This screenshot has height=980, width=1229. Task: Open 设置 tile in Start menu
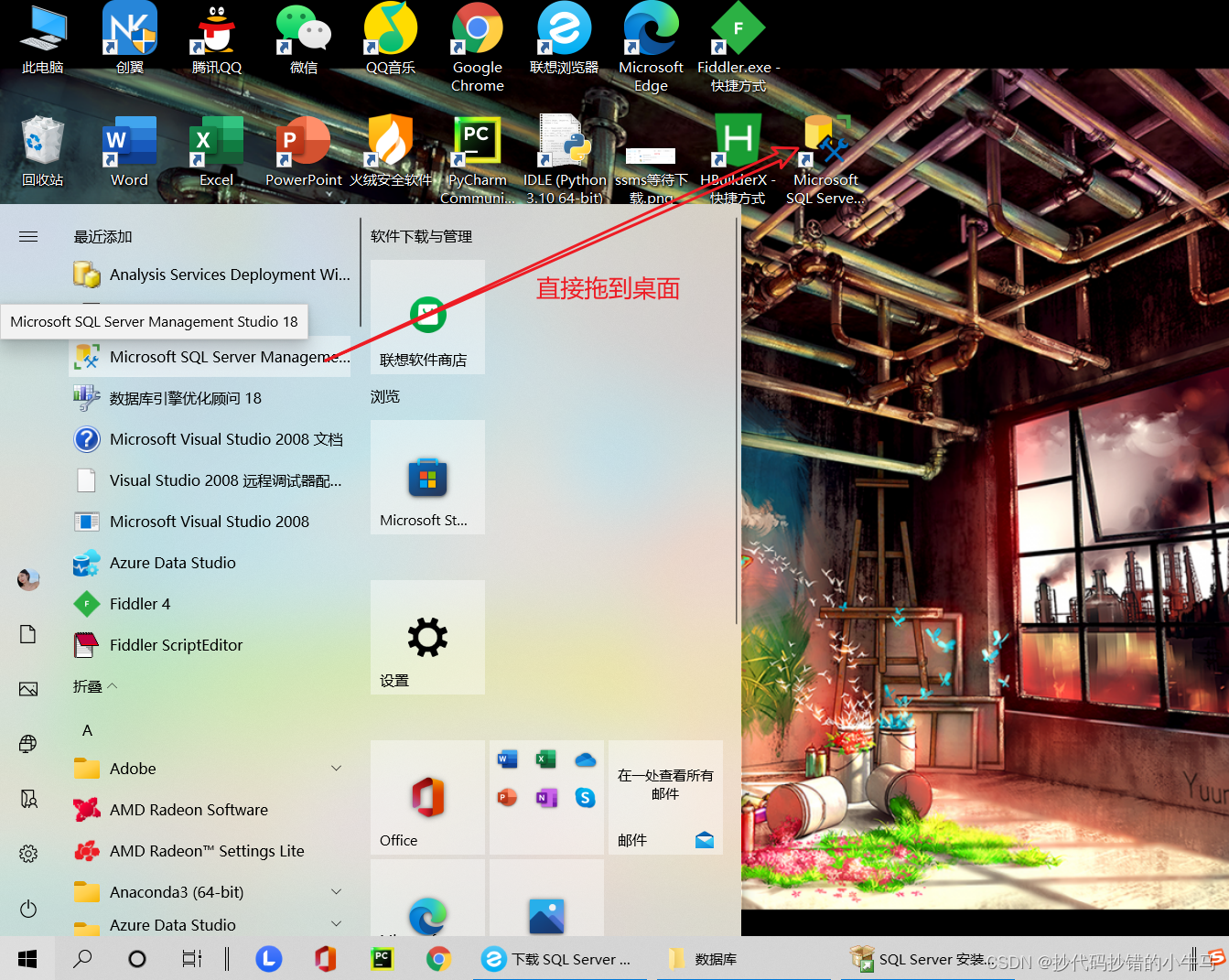point(427,637)
